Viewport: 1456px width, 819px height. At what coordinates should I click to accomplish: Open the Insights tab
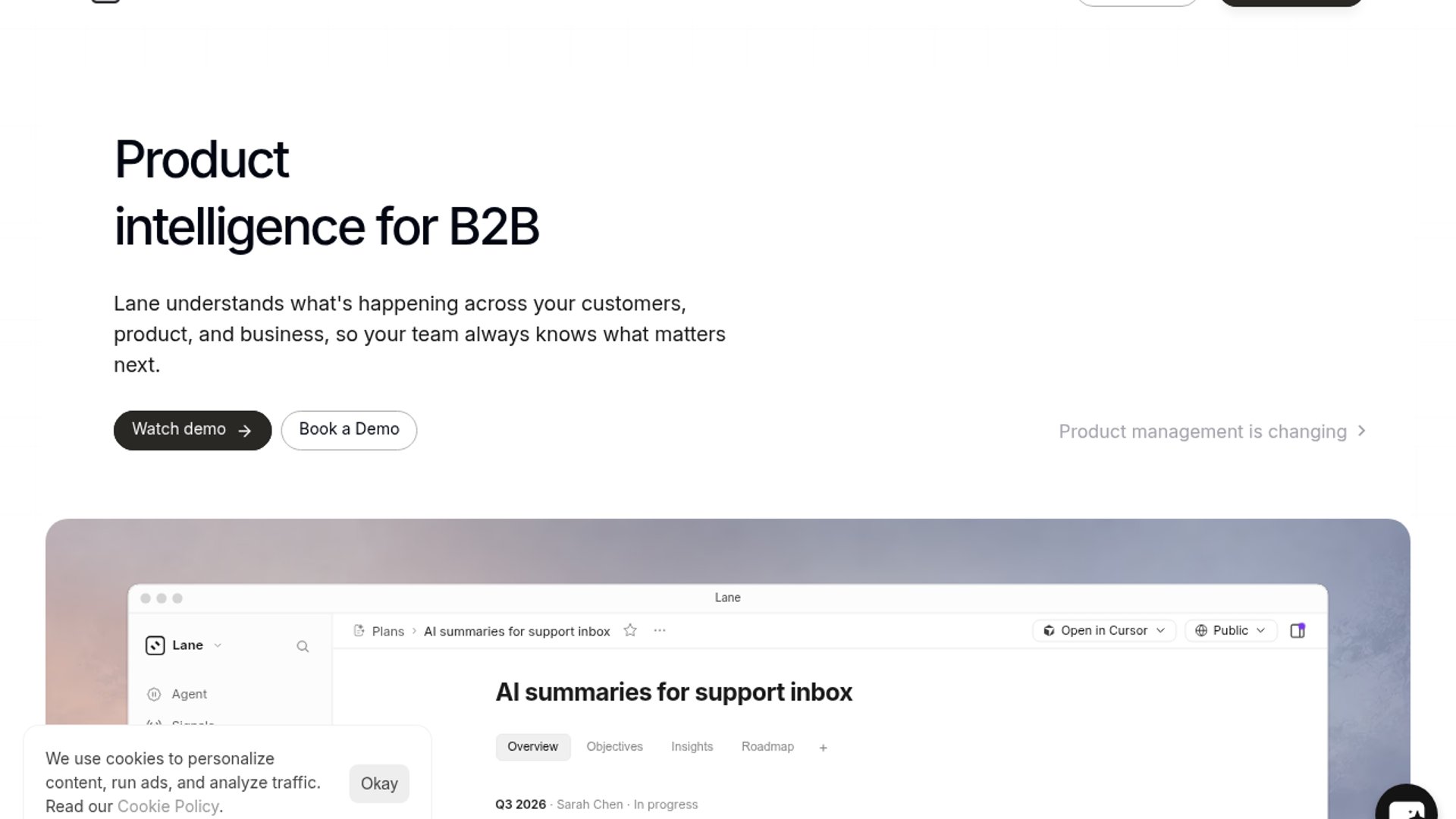click(692, 747)
